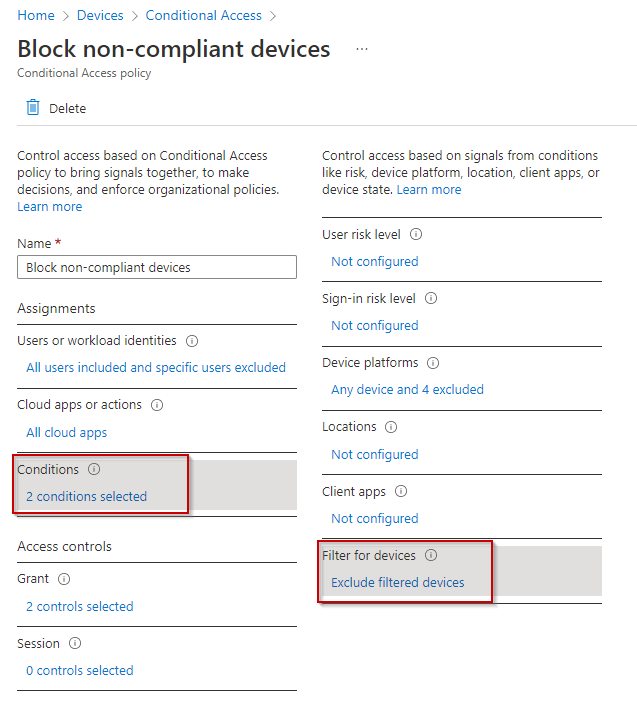Click '2 controls selected' under Grant
The image size is (637, 711).
pos(80,606)
